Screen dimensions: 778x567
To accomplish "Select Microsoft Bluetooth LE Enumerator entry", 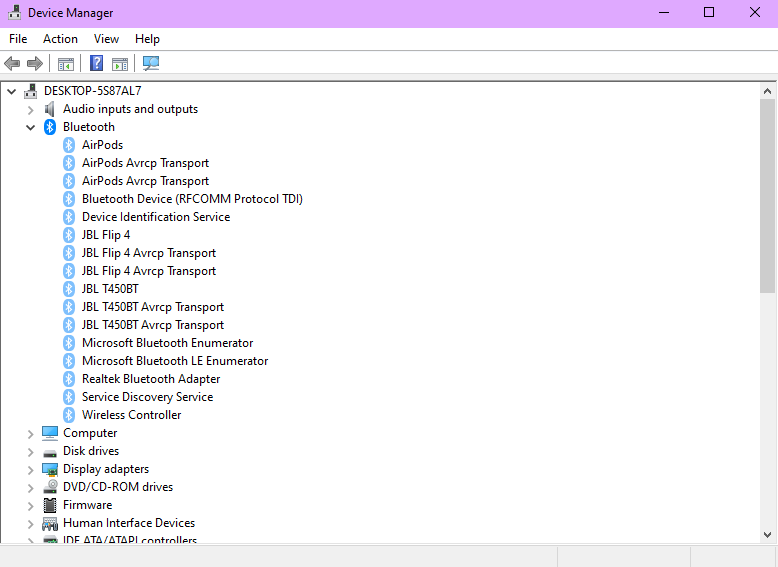I will (x=175, y=361).
